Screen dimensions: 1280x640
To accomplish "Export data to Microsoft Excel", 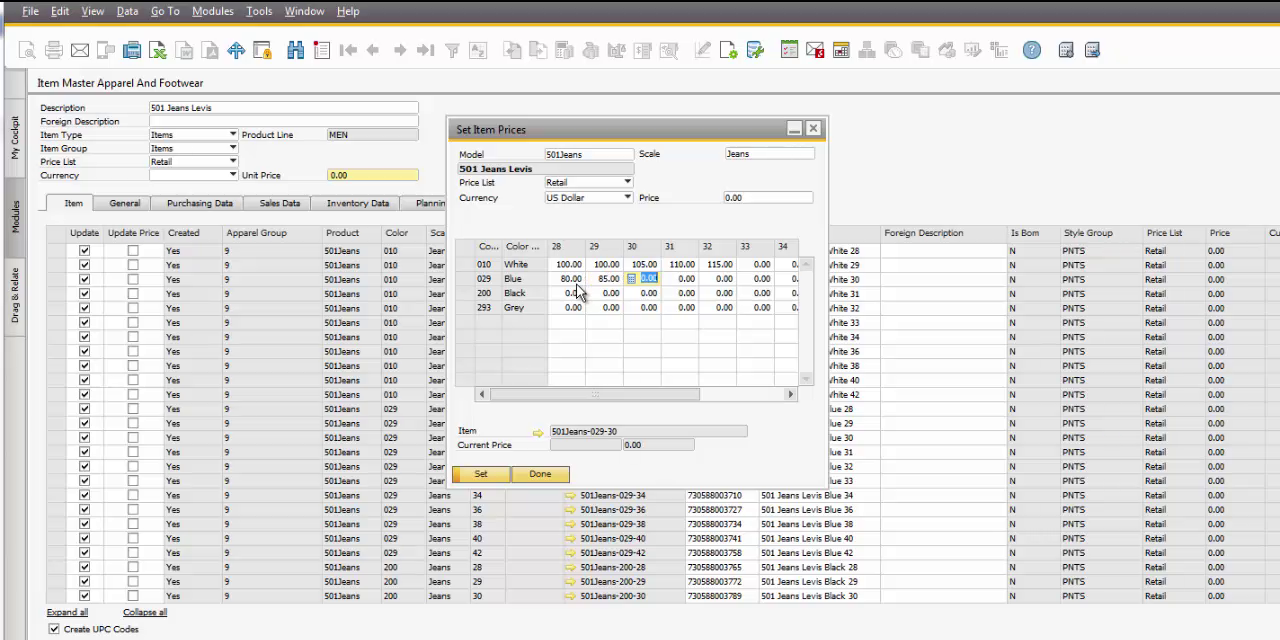I will click(x=158, y=50).
